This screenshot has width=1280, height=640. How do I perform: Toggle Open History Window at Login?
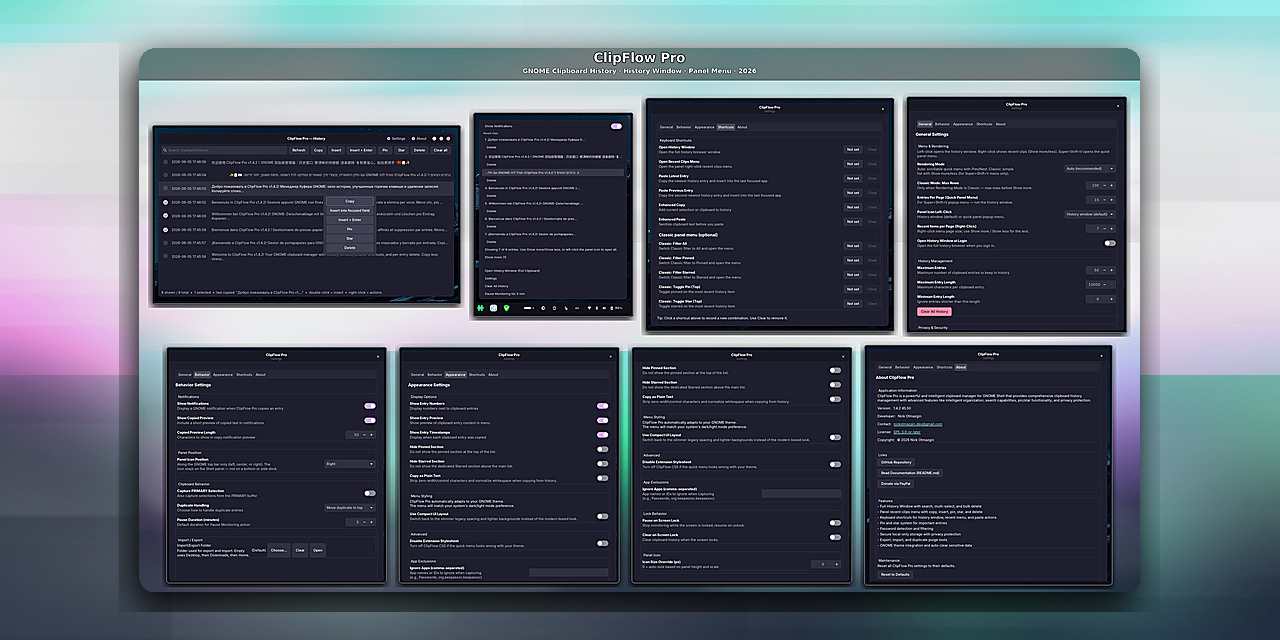1109,243
